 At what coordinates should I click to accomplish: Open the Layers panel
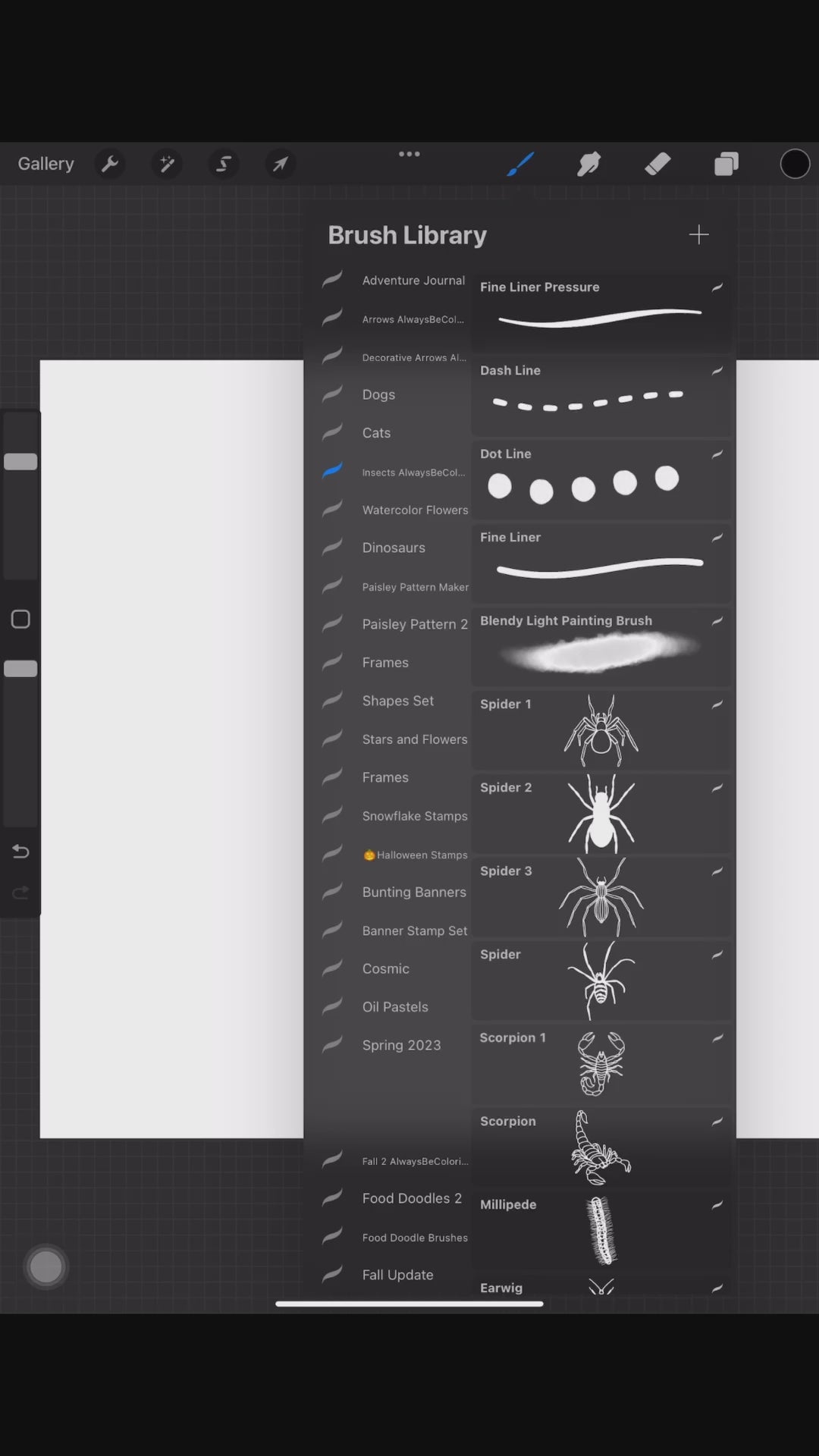726,164
